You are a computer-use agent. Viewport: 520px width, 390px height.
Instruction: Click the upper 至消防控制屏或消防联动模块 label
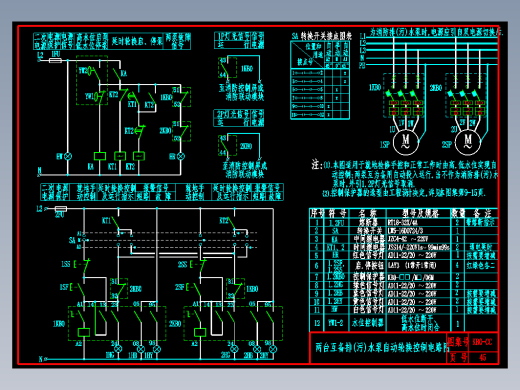241,92
